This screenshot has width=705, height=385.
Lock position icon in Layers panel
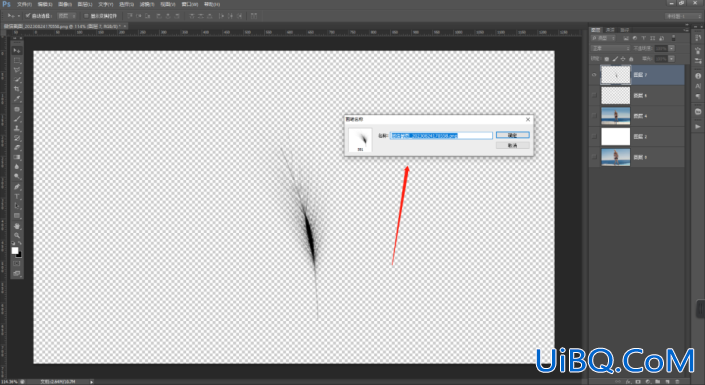[x=623, y=59]
